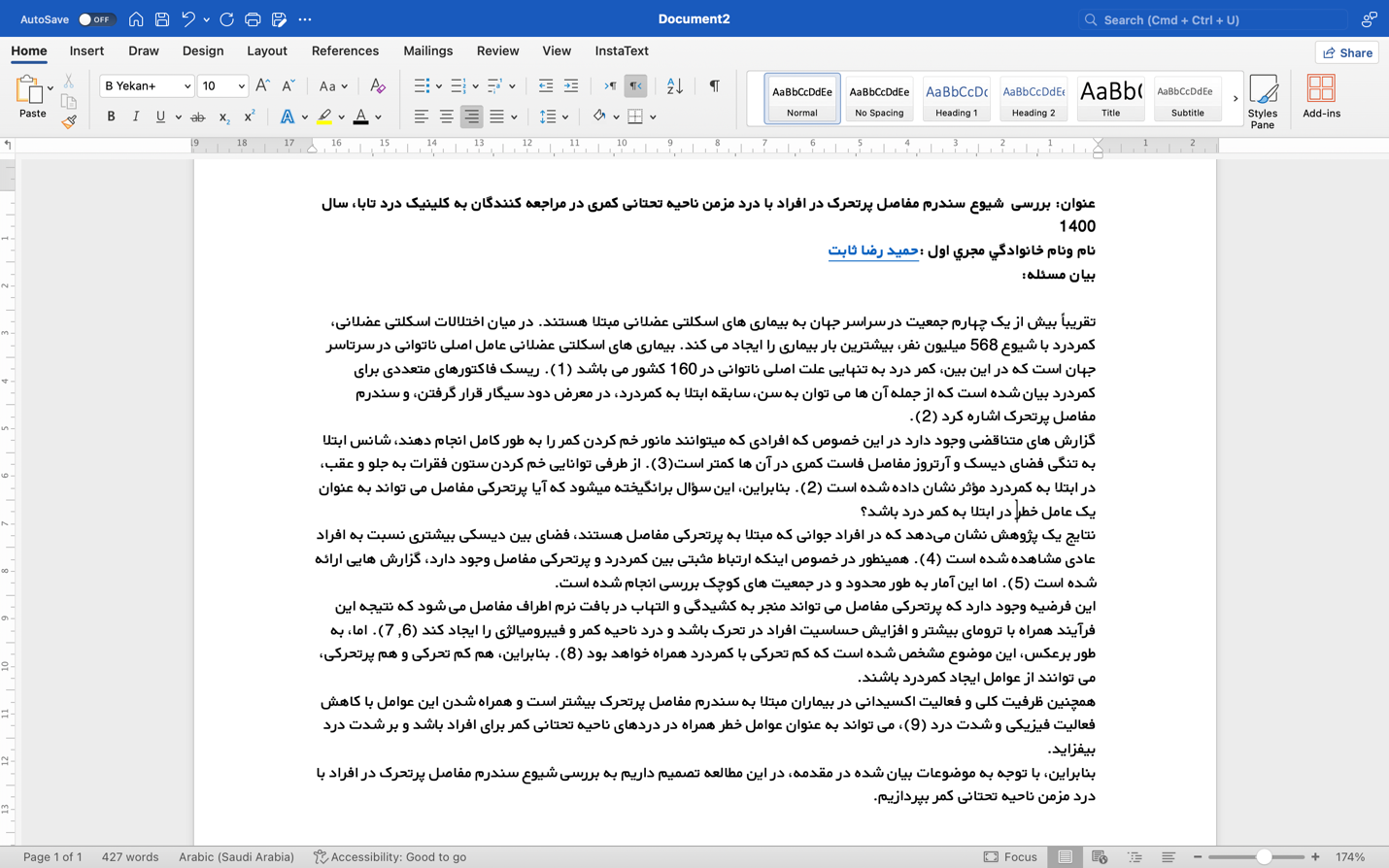The image size is (1389, 868).
Task: Set left-to-right text direction
Action: [x=610, y=86]
